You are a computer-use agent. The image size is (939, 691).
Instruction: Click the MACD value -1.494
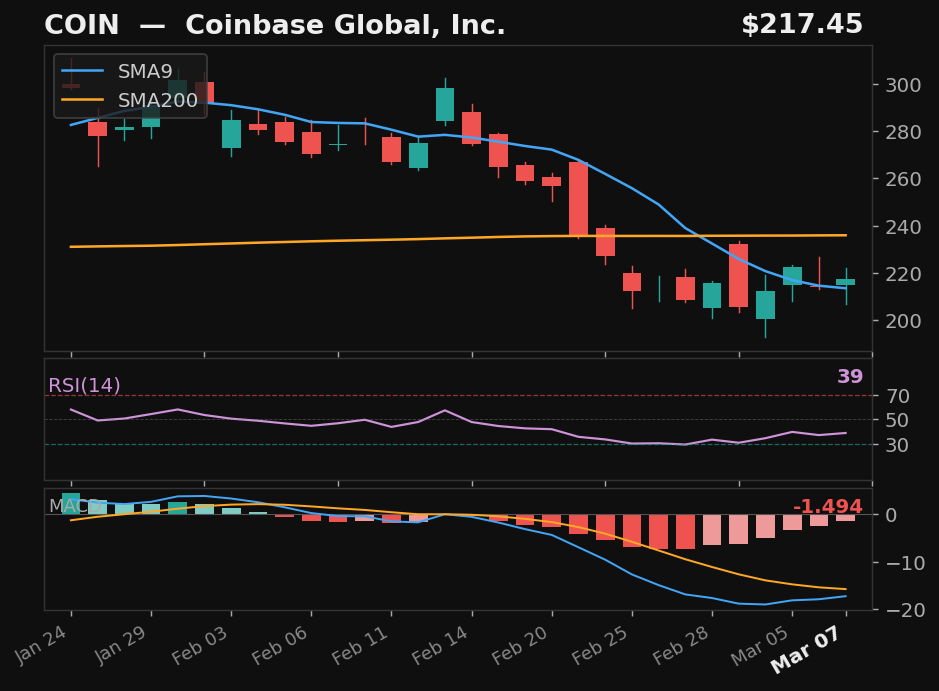tap(828, 507)
